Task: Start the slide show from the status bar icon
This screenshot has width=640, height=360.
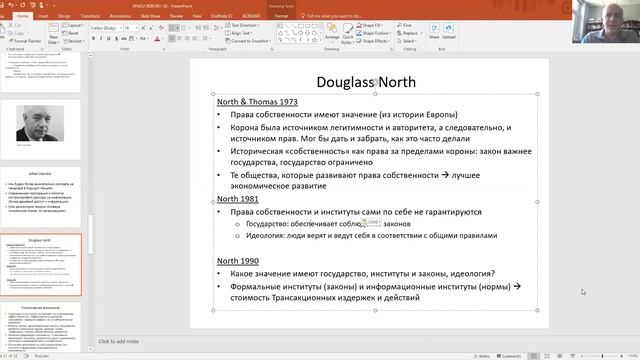Action: pos(572,356)
